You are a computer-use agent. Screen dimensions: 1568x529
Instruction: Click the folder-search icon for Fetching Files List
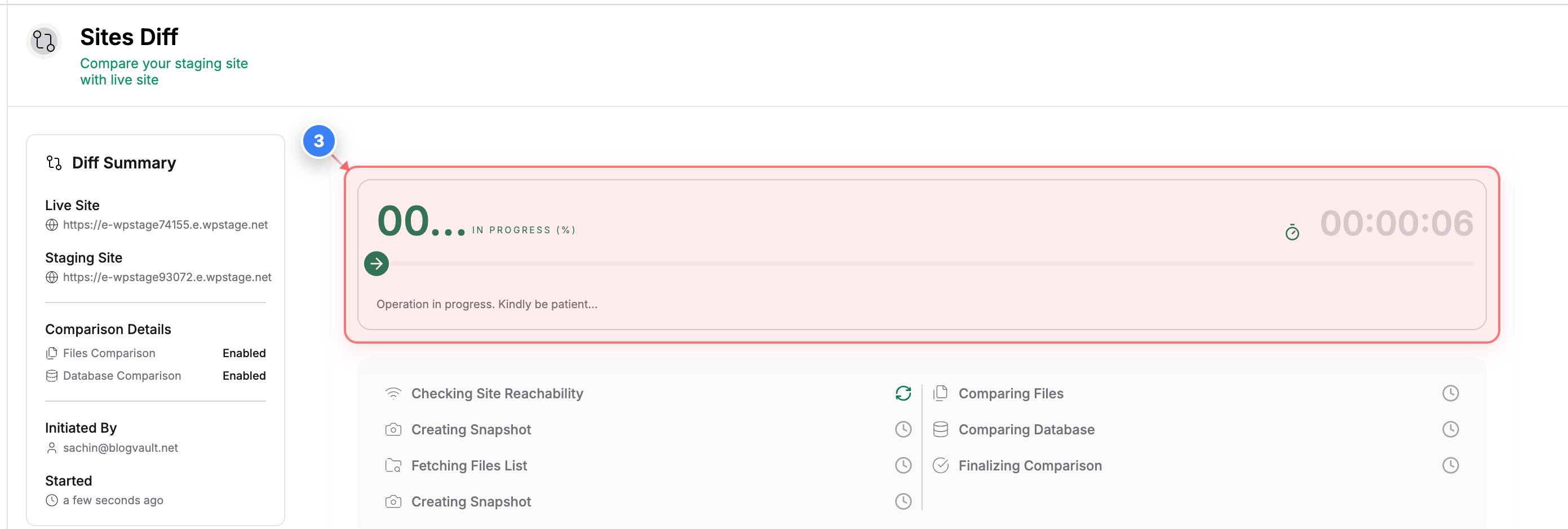[x=393, y=465]
